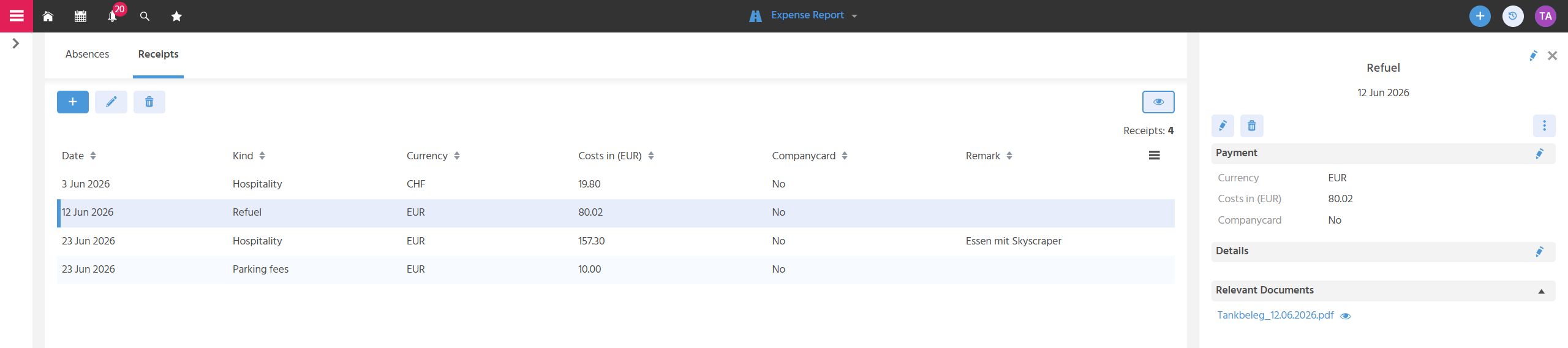Click the Payment section header
Viewport: 1568px width, 348px height.
click(x=1383, y=153)
